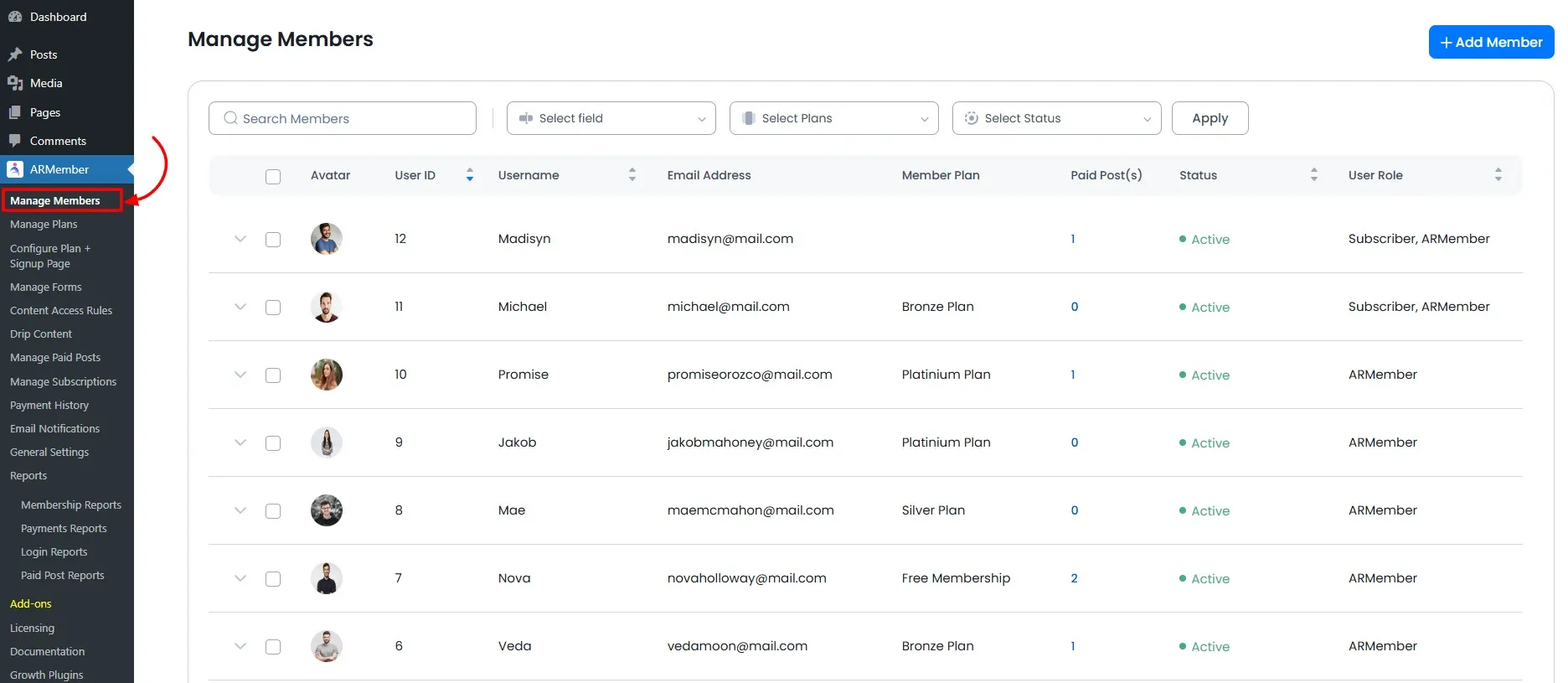The height and width of the screenshot is (683, 1568).
Task: Tick the select-all checkbox in header
Action: [273, 177]
